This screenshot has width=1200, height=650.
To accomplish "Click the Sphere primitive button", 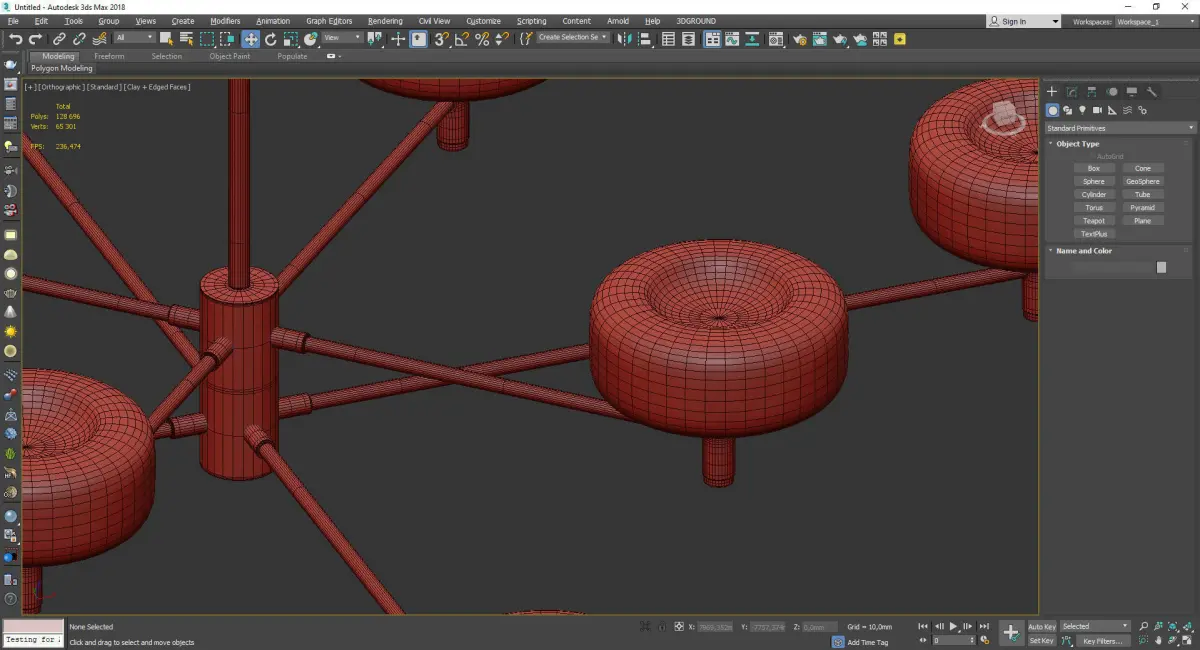I will coord(1094,182).
